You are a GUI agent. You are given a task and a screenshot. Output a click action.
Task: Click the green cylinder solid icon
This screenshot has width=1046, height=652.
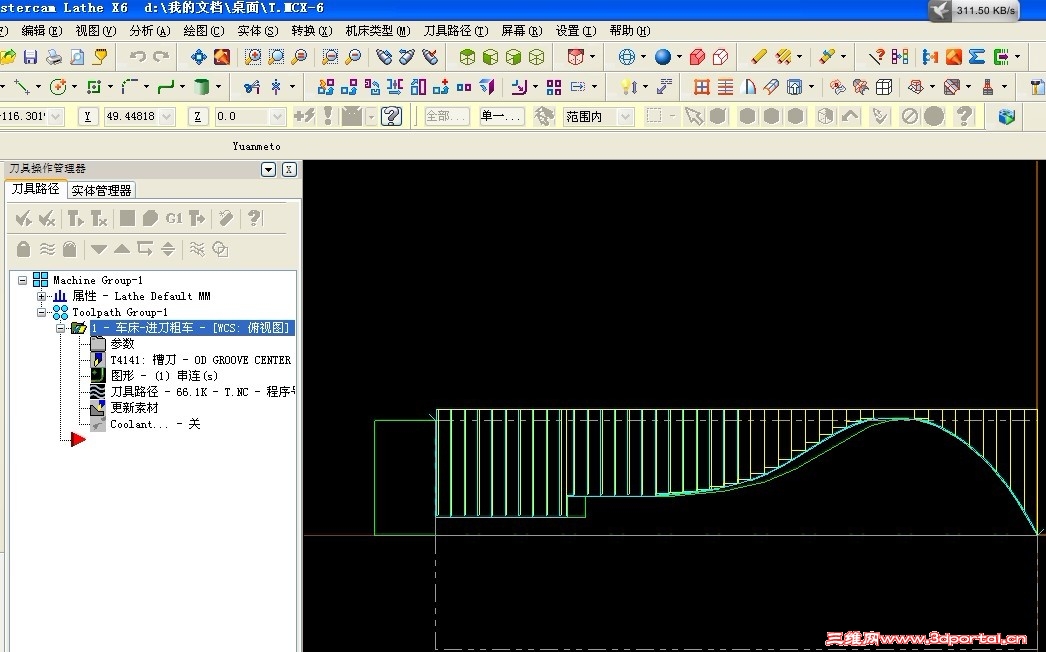[x=203, y=87]
